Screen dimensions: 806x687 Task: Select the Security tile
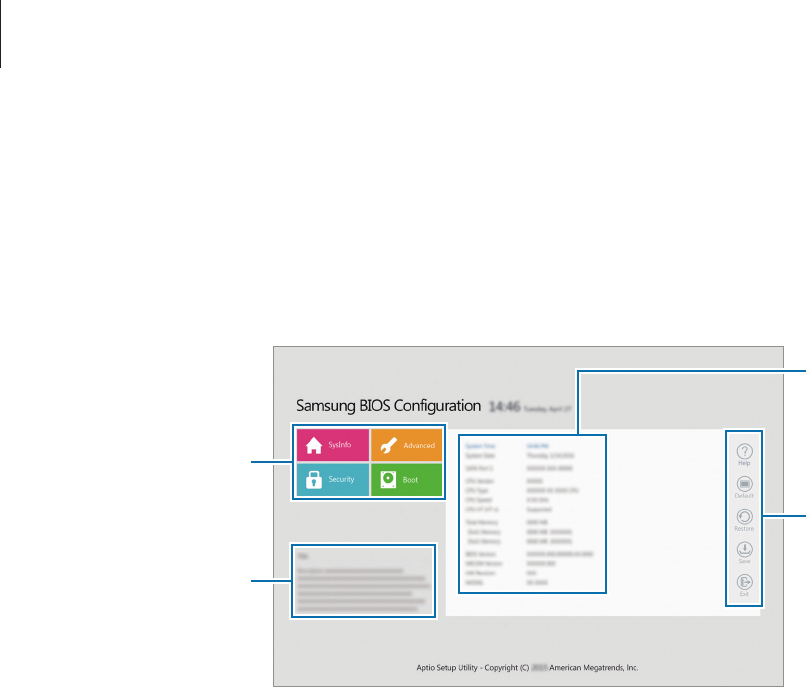[333, 480]
